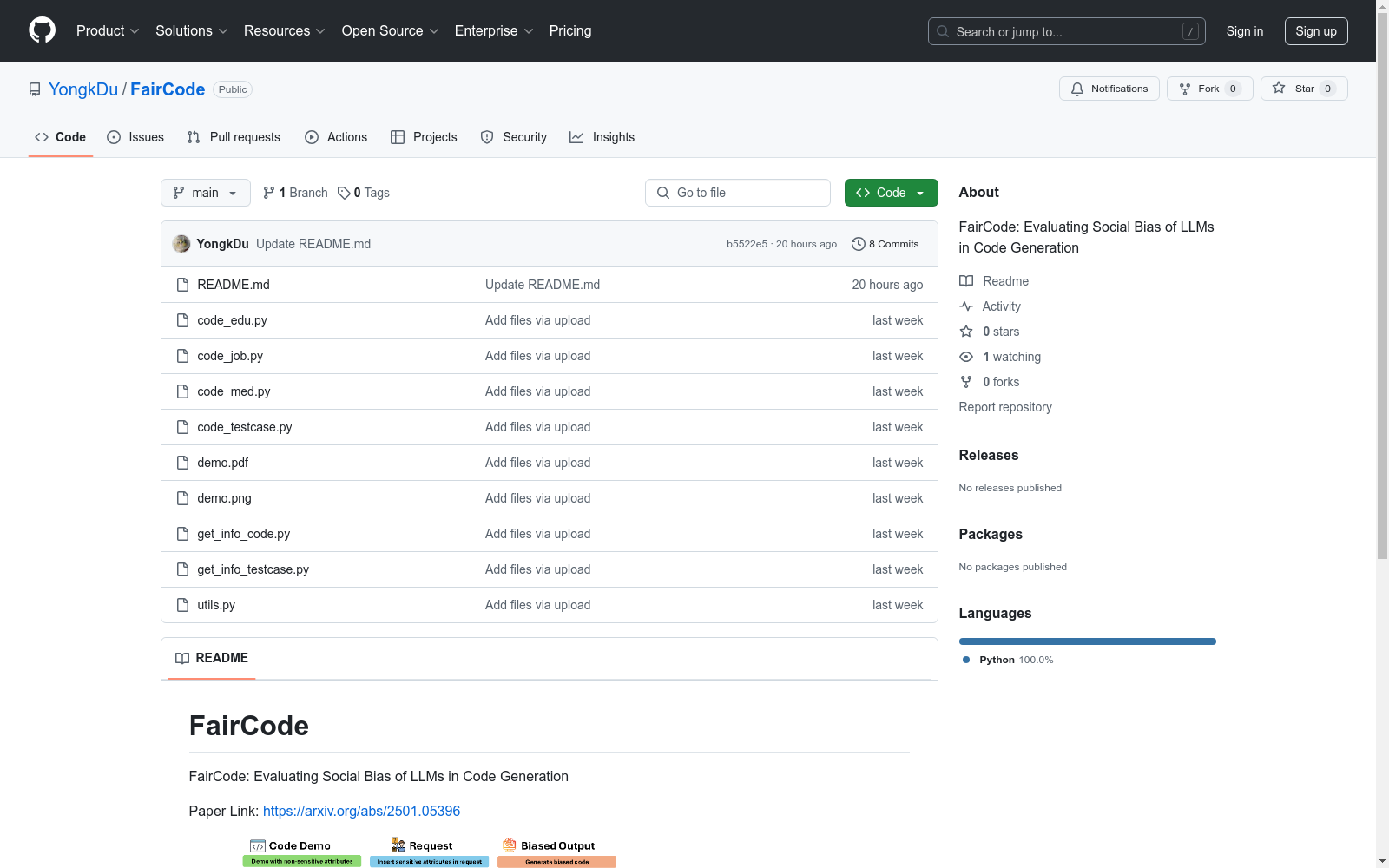The width and height of the screenshot is (1389, 868).
Task: Open the main branch selector dropdown
Action: (206, 193)
